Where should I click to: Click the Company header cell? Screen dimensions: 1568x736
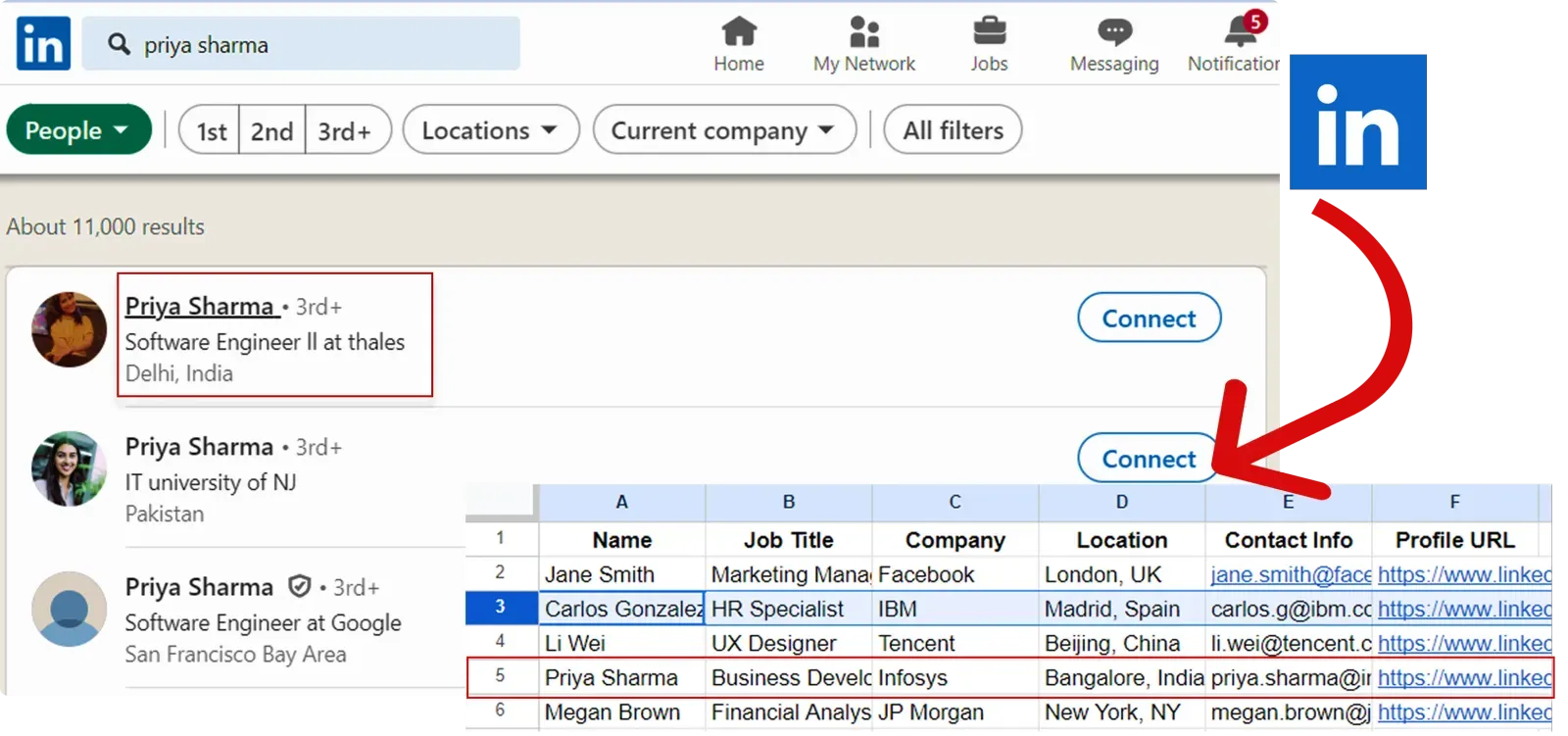[x=955, y=539]
